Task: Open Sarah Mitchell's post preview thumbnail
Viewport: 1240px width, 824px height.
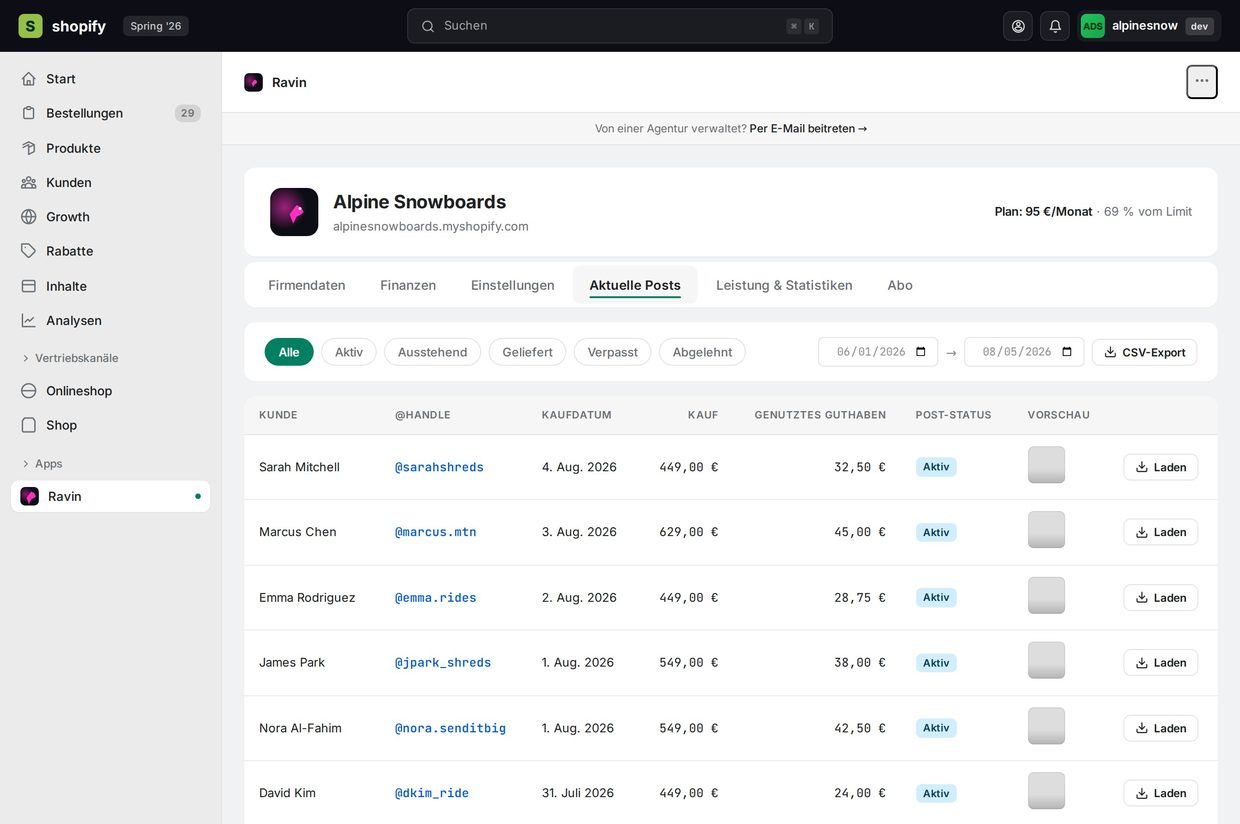Action: click(1046, 465)
